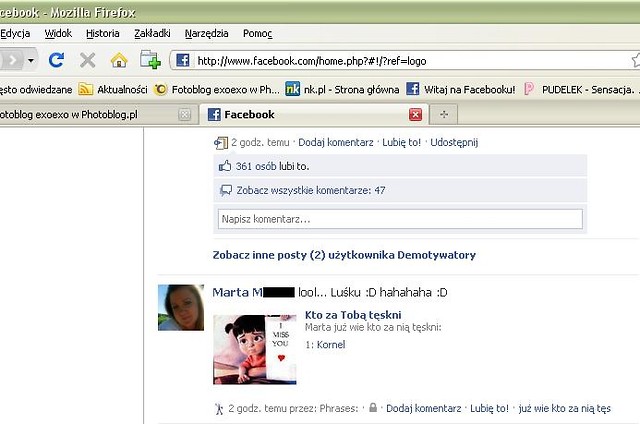Open the navigation history dropdown arrow

tap(31, 61)
